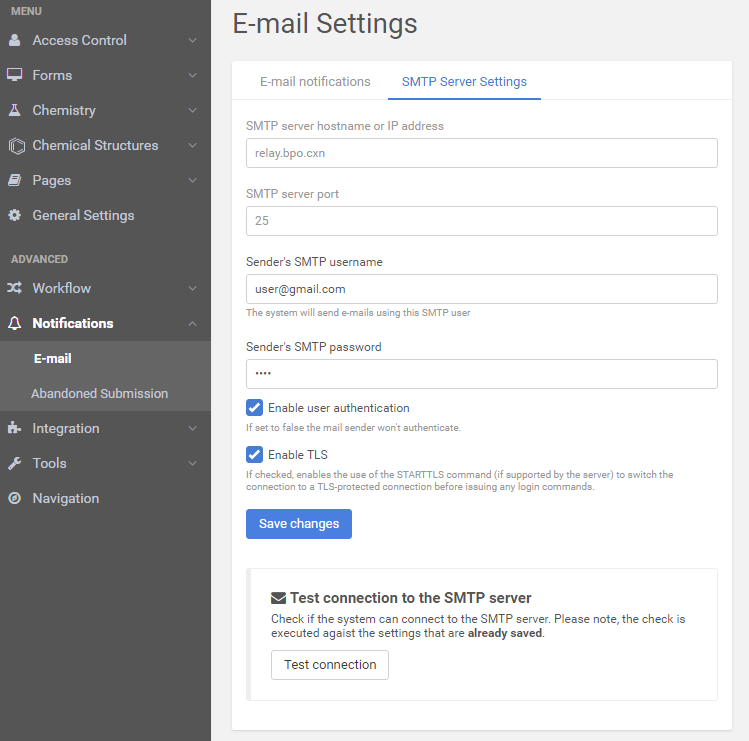Click the Forms monitor icon
Viewport: 749px width, 741px height.
pos(15,75)
